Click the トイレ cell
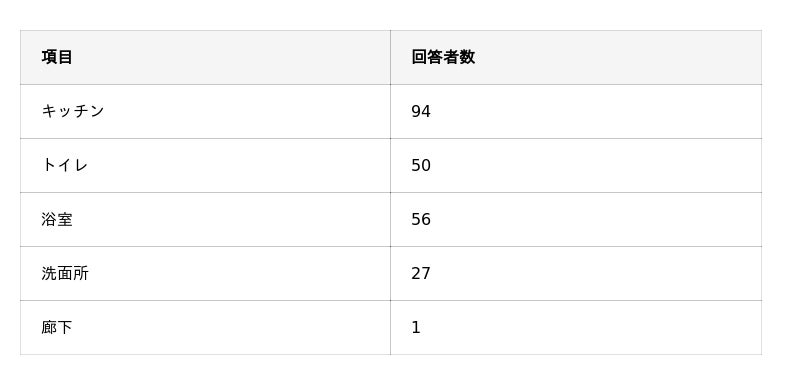The width and height of the screenshot is (800, 385). pos(205,165)
